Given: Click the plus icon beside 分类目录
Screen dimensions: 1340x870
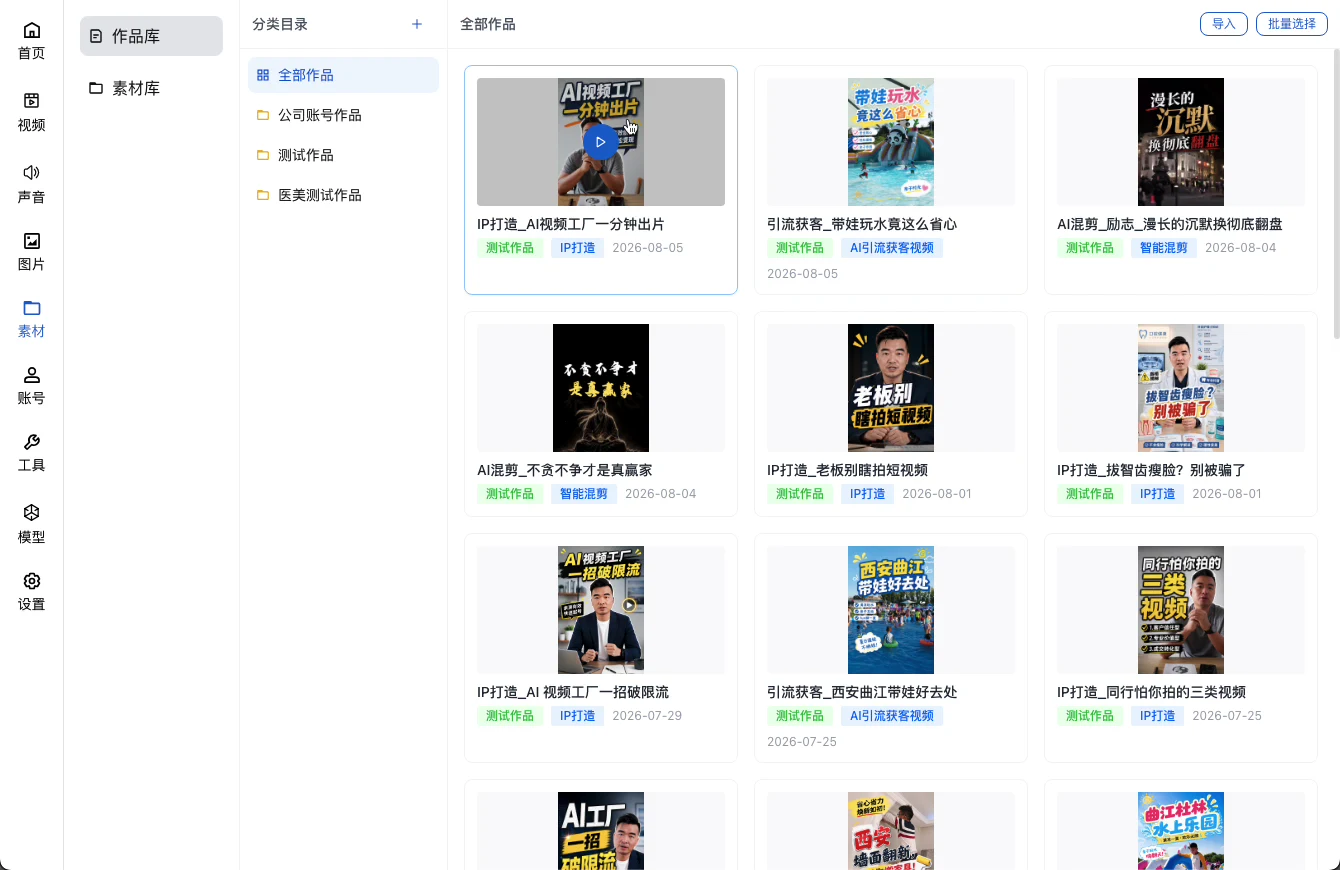Looking at the screenshot, I should pyautogui.click(x=417, y=24).
